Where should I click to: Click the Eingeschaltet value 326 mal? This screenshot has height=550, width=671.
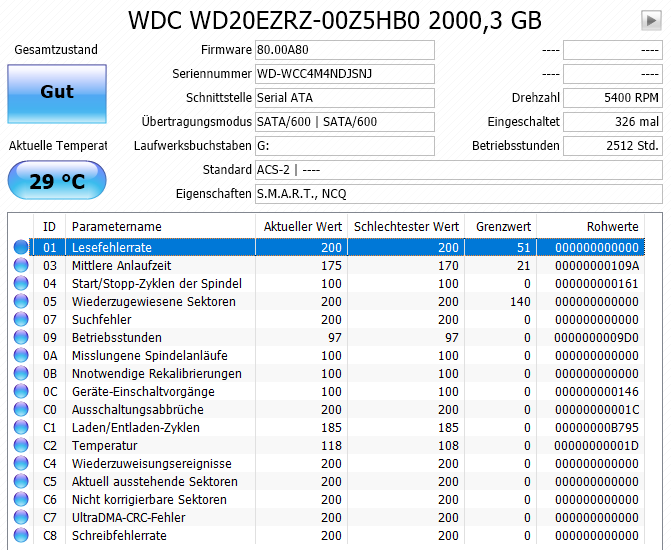(x=613, y=122)
